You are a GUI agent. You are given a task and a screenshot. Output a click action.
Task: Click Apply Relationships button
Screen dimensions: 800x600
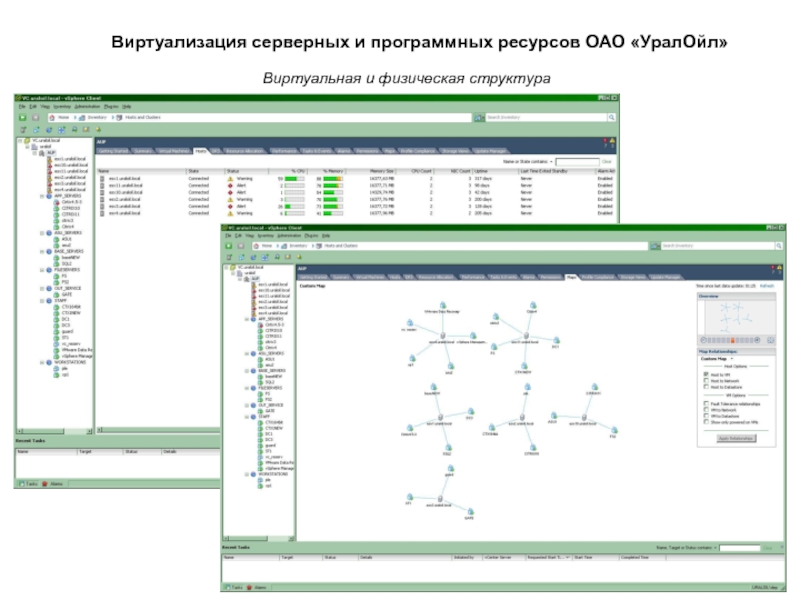(x=736, y=438)
